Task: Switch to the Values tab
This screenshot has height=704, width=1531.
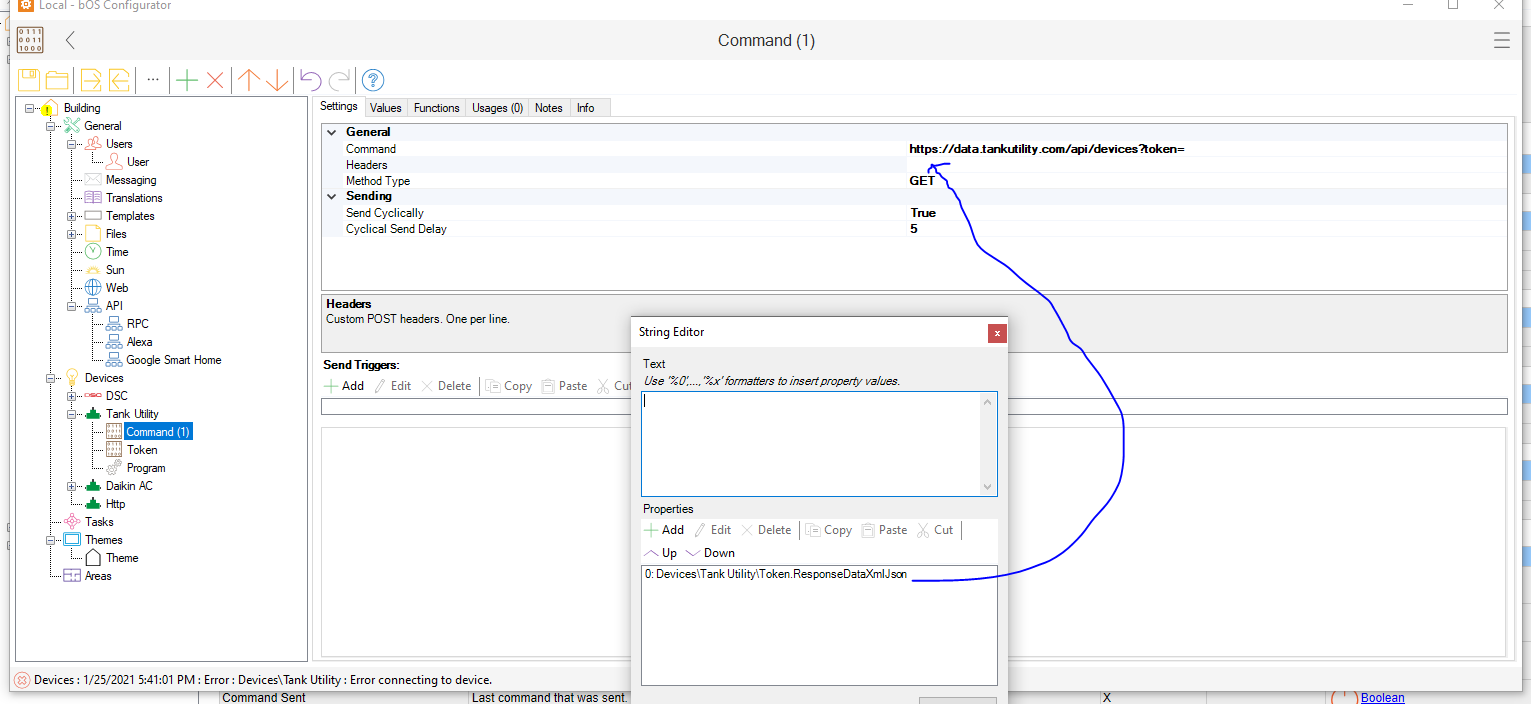Action: coord(385,108)
